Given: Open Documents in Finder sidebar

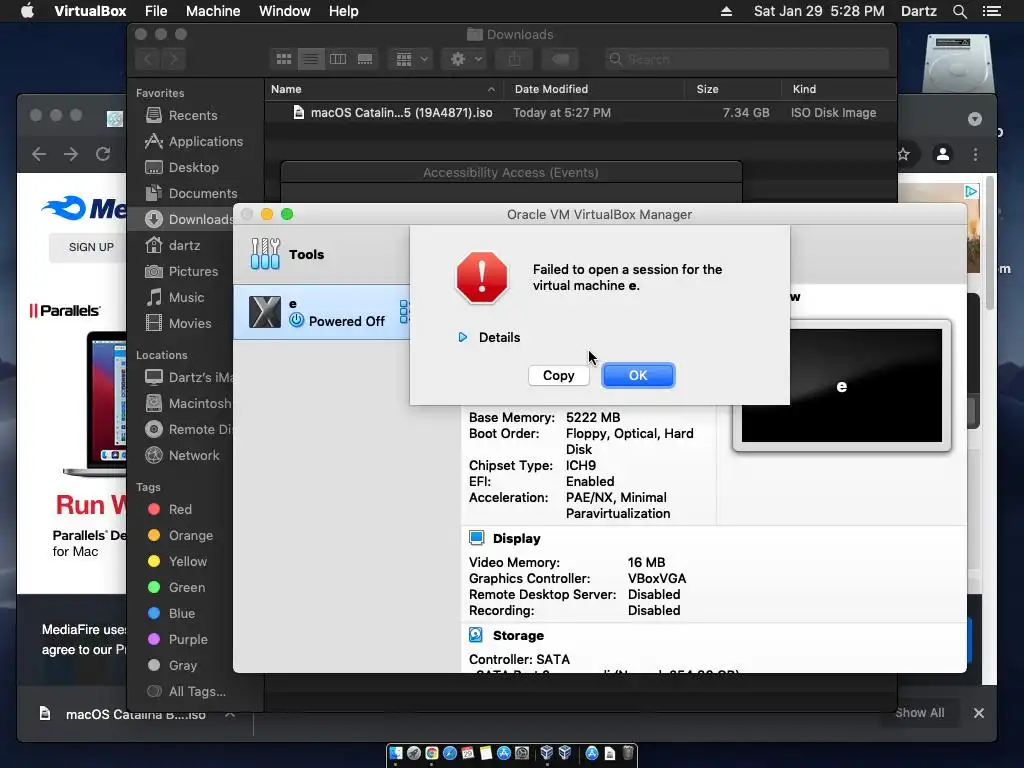Looking at the screenshot, I should point(191,193).
